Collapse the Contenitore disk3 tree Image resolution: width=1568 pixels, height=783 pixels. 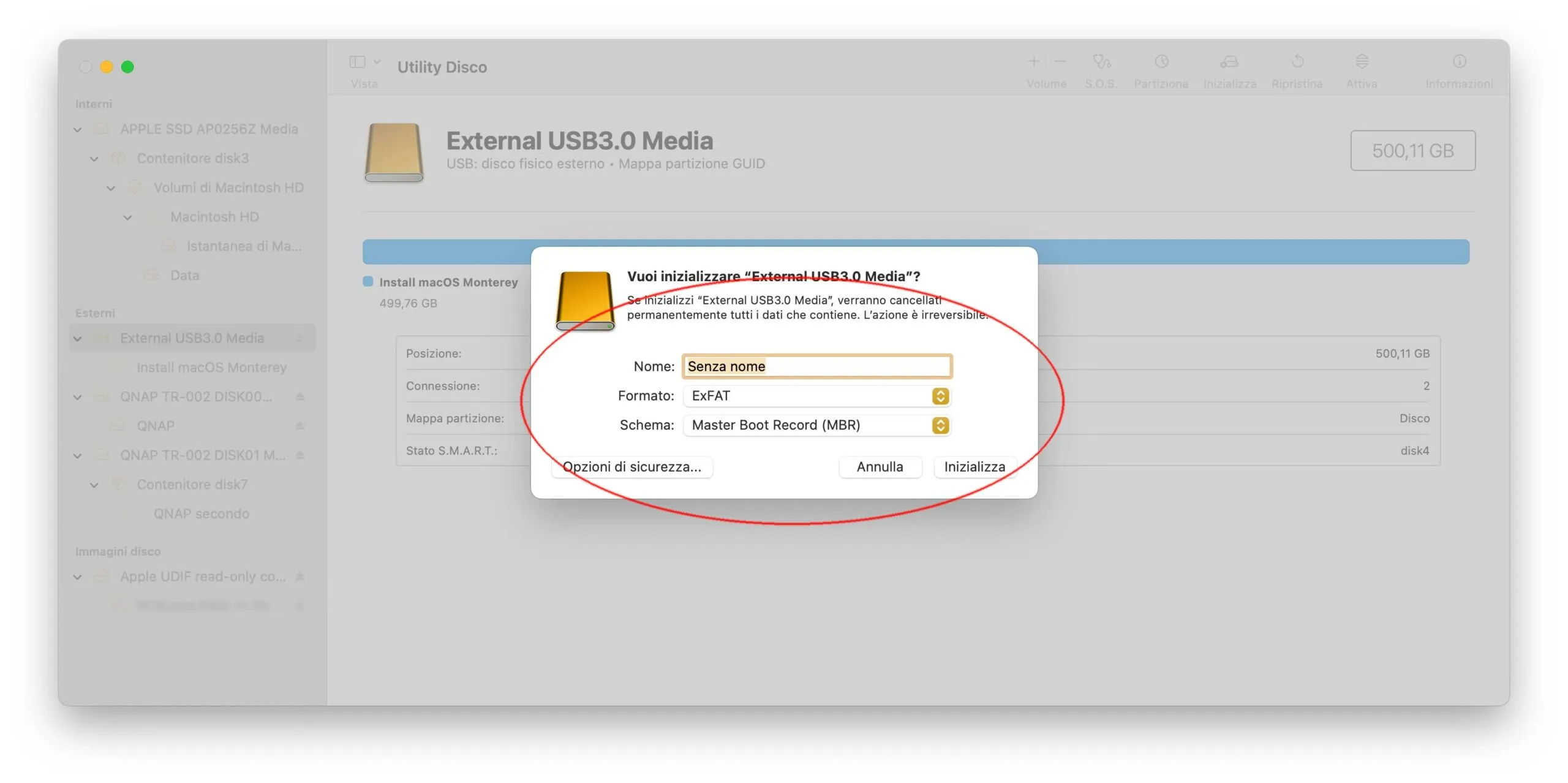94,158
